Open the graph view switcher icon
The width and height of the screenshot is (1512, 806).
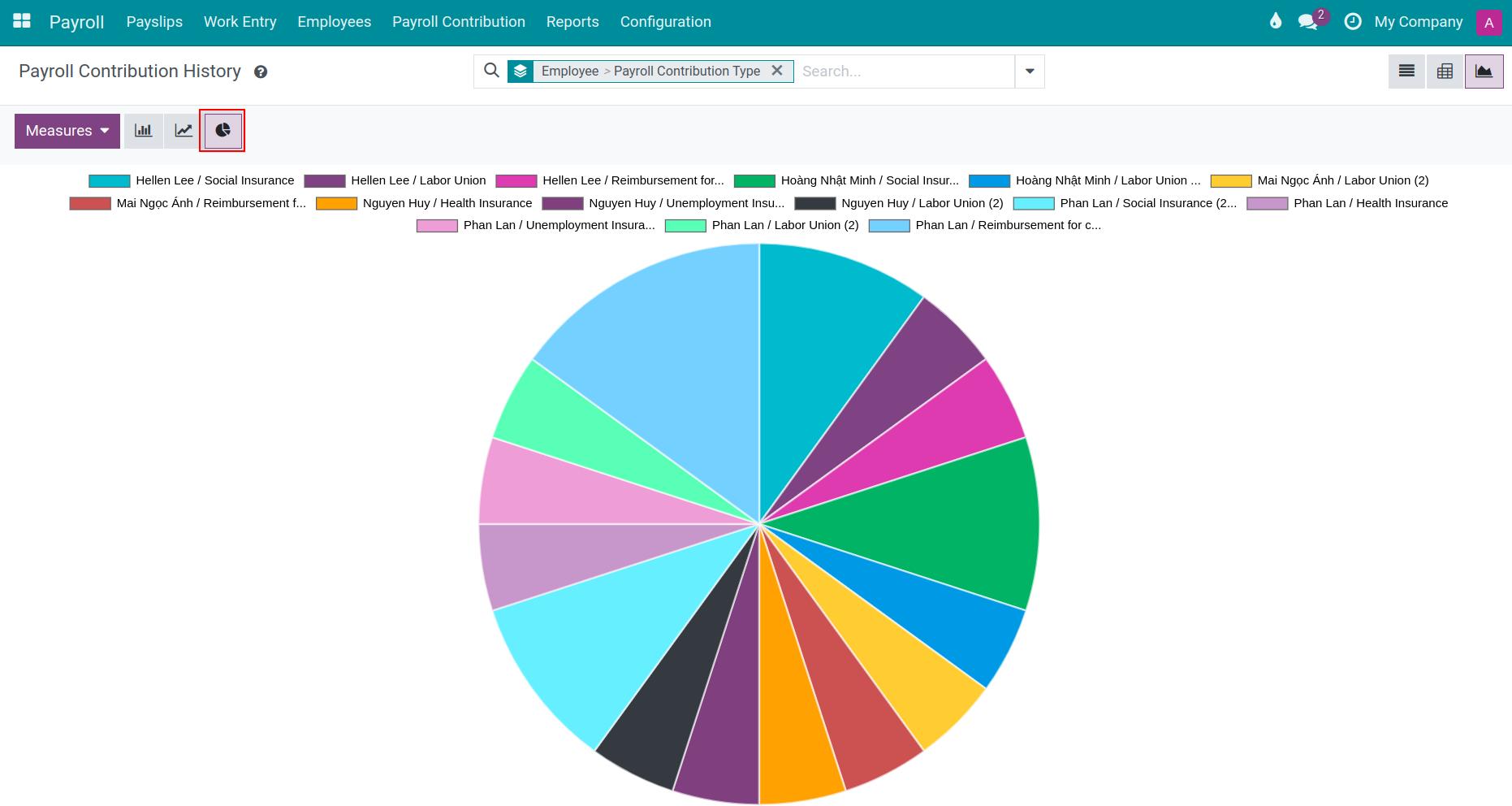click(1484, 71)
